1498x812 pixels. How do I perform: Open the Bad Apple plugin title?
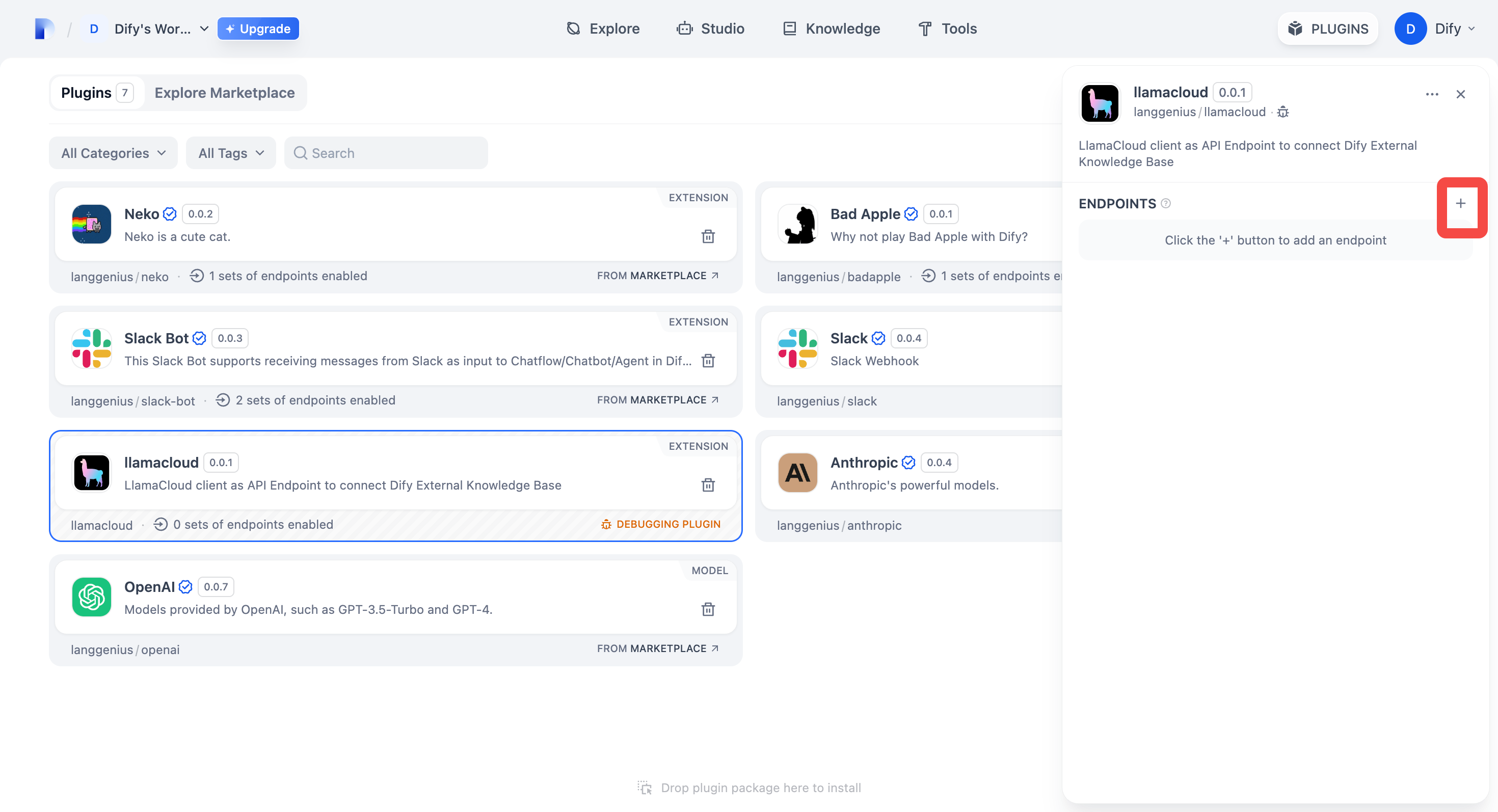click(x=865, y=214)
